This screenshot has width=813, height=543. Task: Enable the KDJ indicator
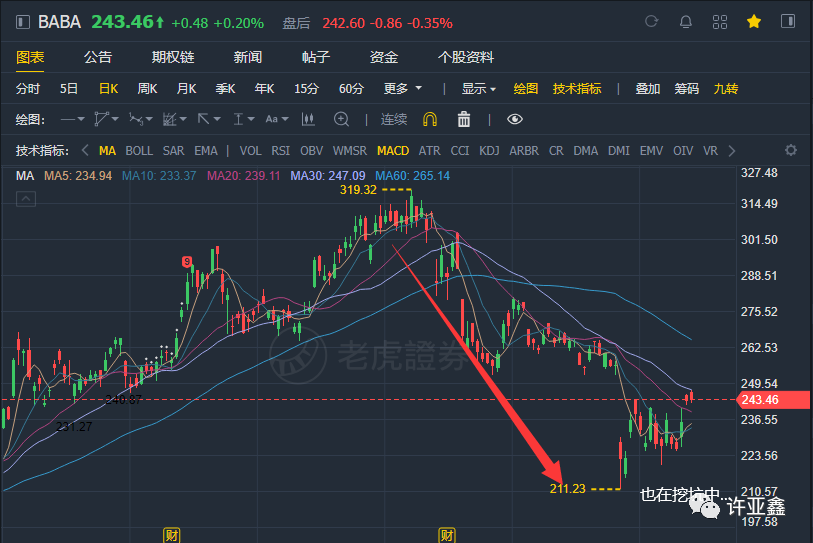pyautogui.click(x=489, y=150)
